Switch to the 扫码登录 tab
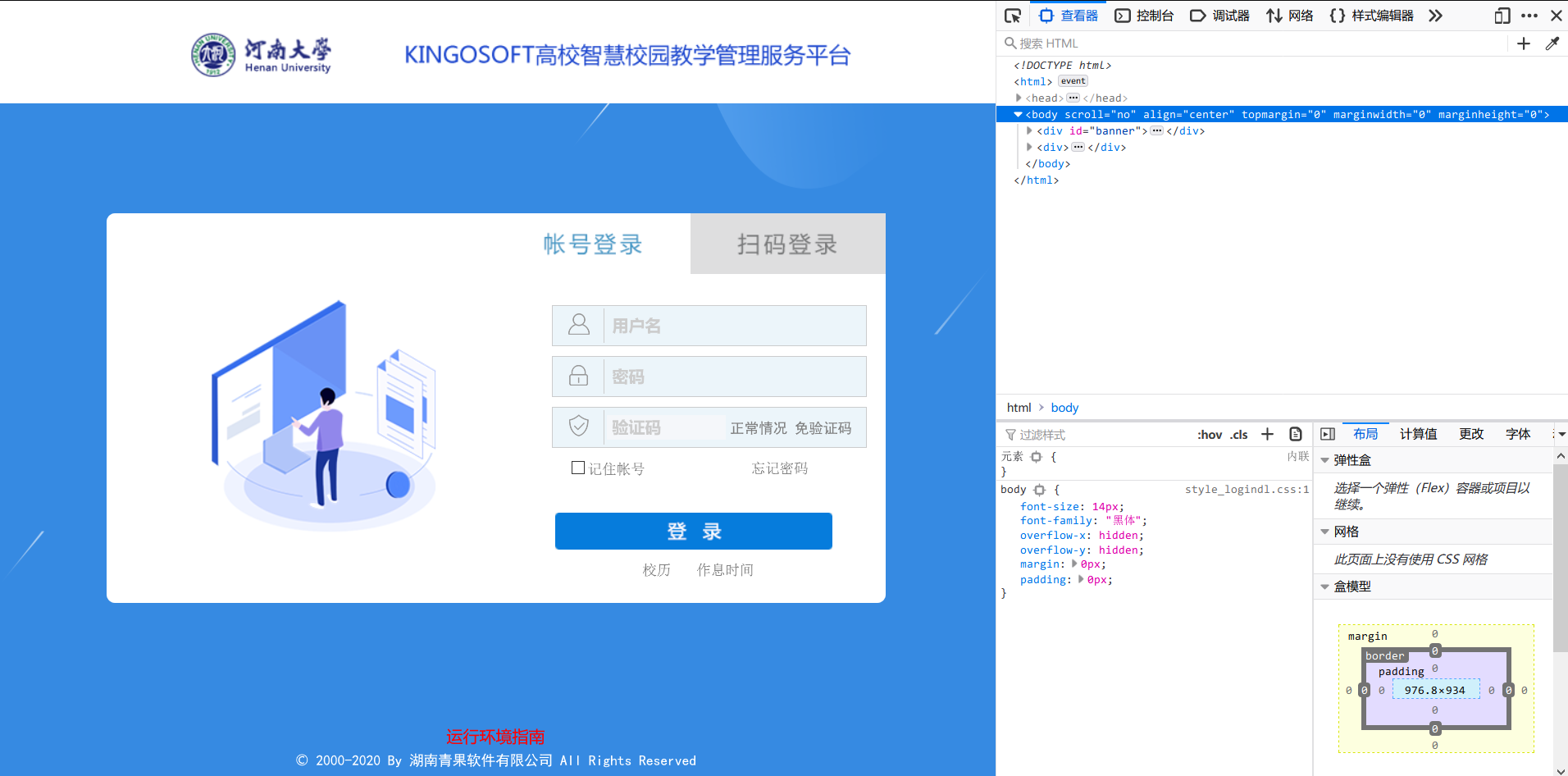The width and height of the screenshot is (1568, 776). pyautogui.click(x=786, y=244)
